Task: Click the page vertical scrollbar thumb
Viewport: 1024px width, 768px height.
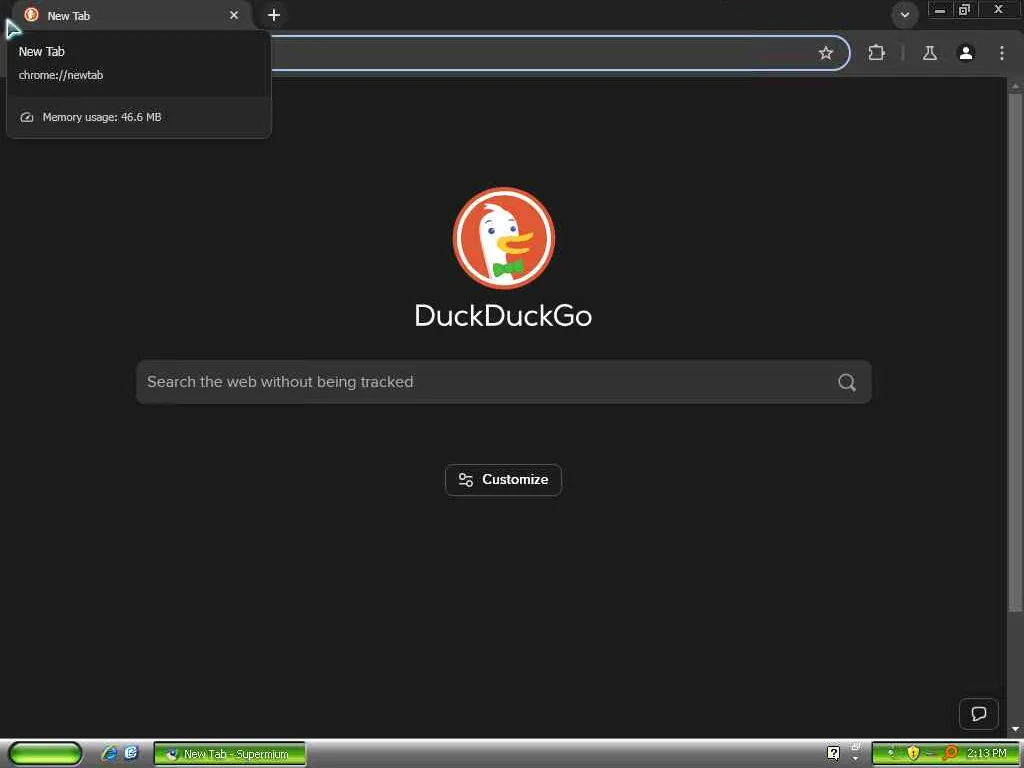Action: click(x=1014, y=353)
